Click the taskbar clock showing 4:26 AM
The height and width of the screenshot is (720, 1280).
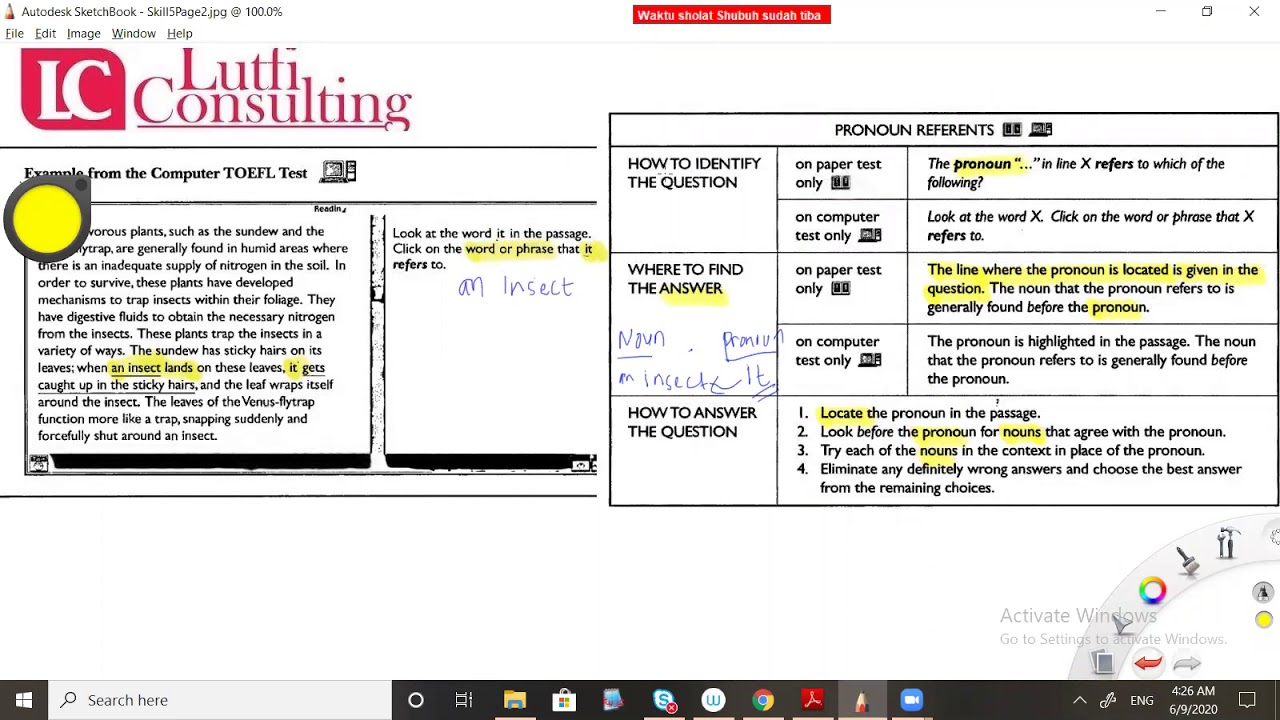point(1190,700)
